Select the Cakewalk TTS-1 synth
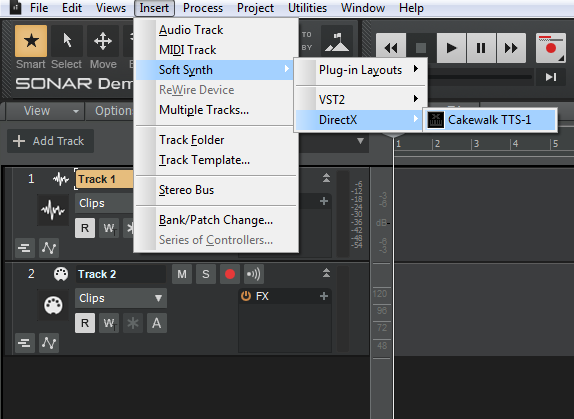Image resolution: width=574 pixels, height=419 pixels. click(491, 120)
